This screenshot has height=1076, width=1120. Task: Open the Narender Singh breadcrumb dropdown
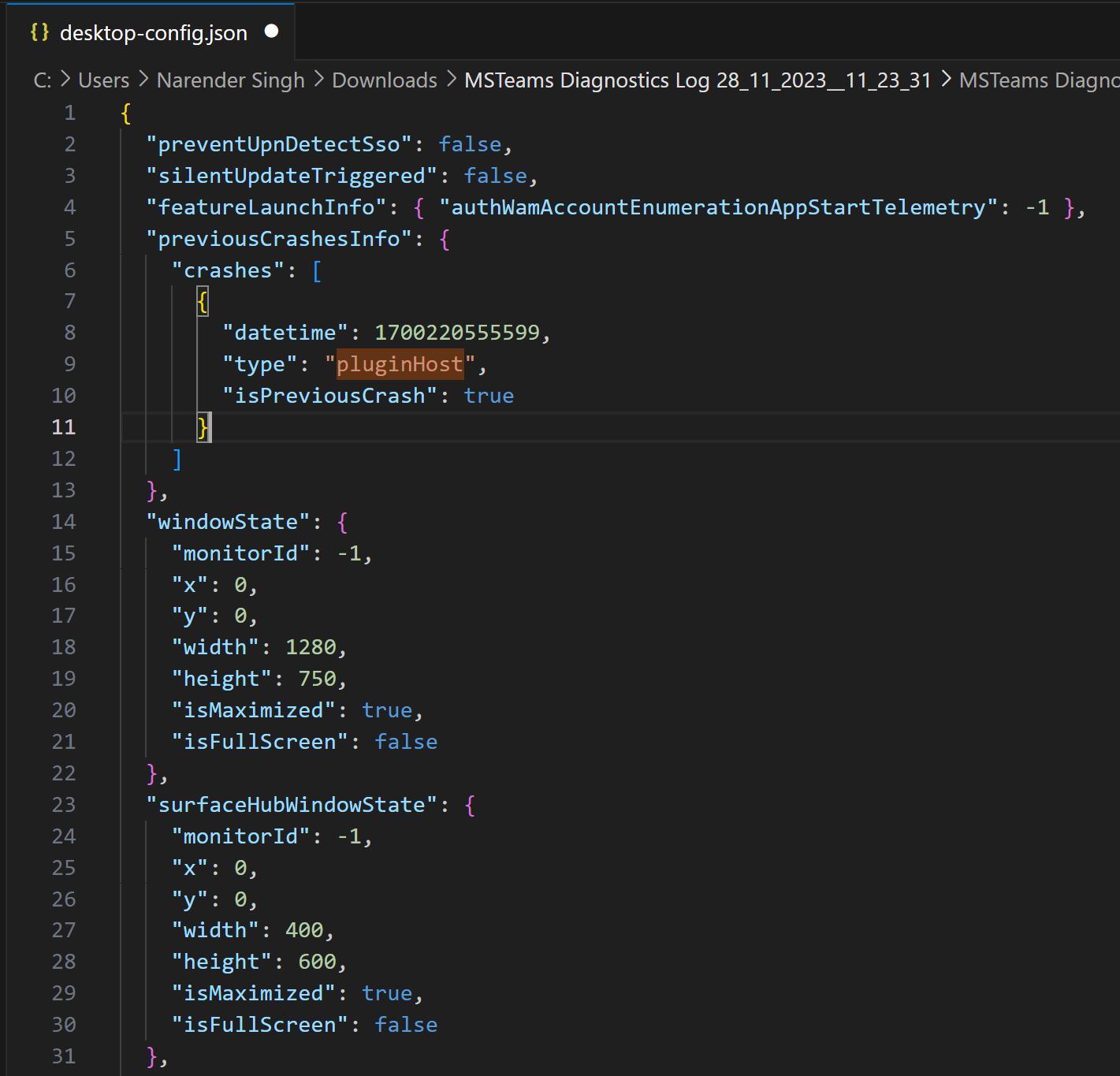[230, 80]
